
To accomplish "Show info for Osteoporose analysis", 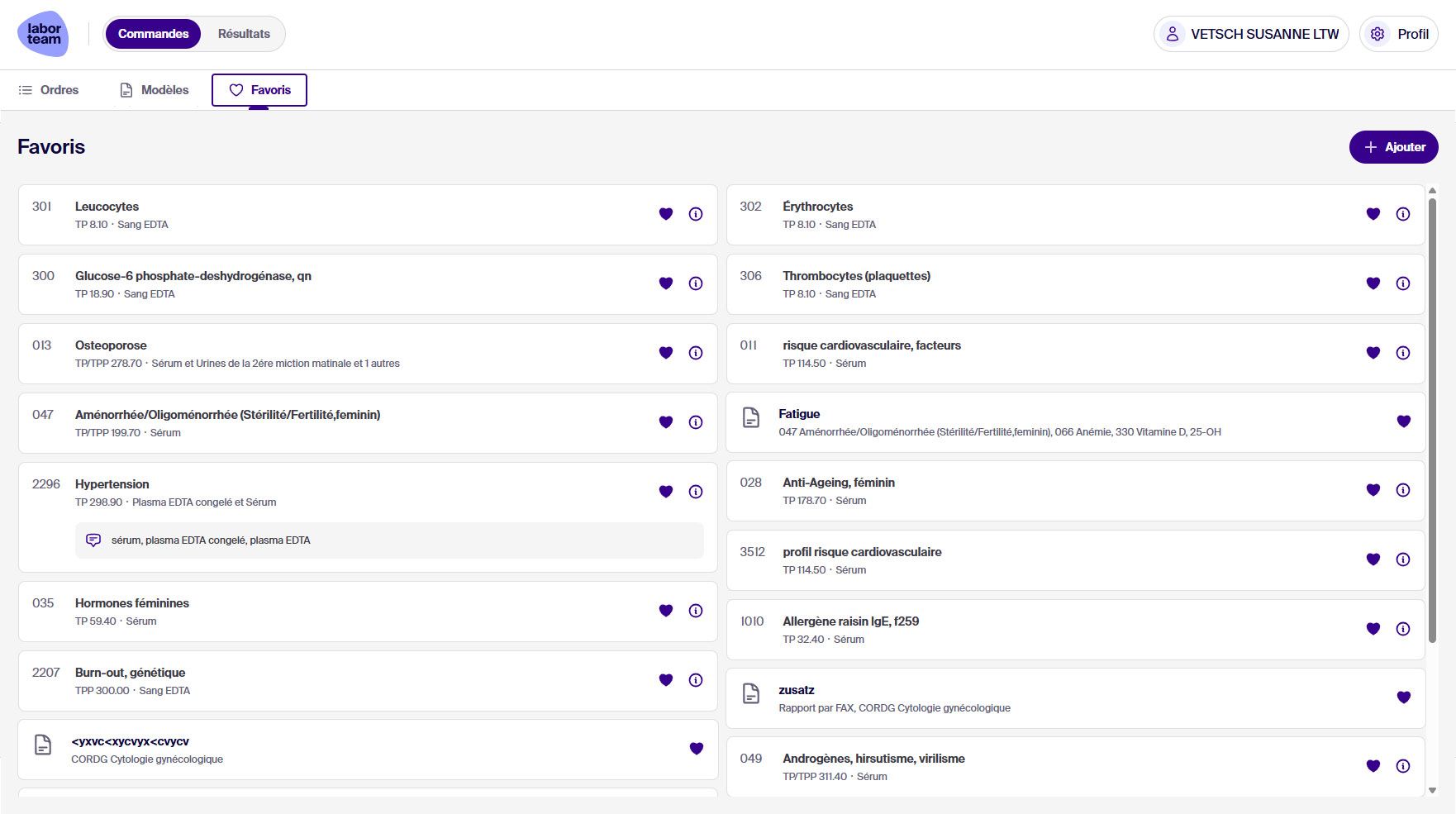I will coord(696,353).
